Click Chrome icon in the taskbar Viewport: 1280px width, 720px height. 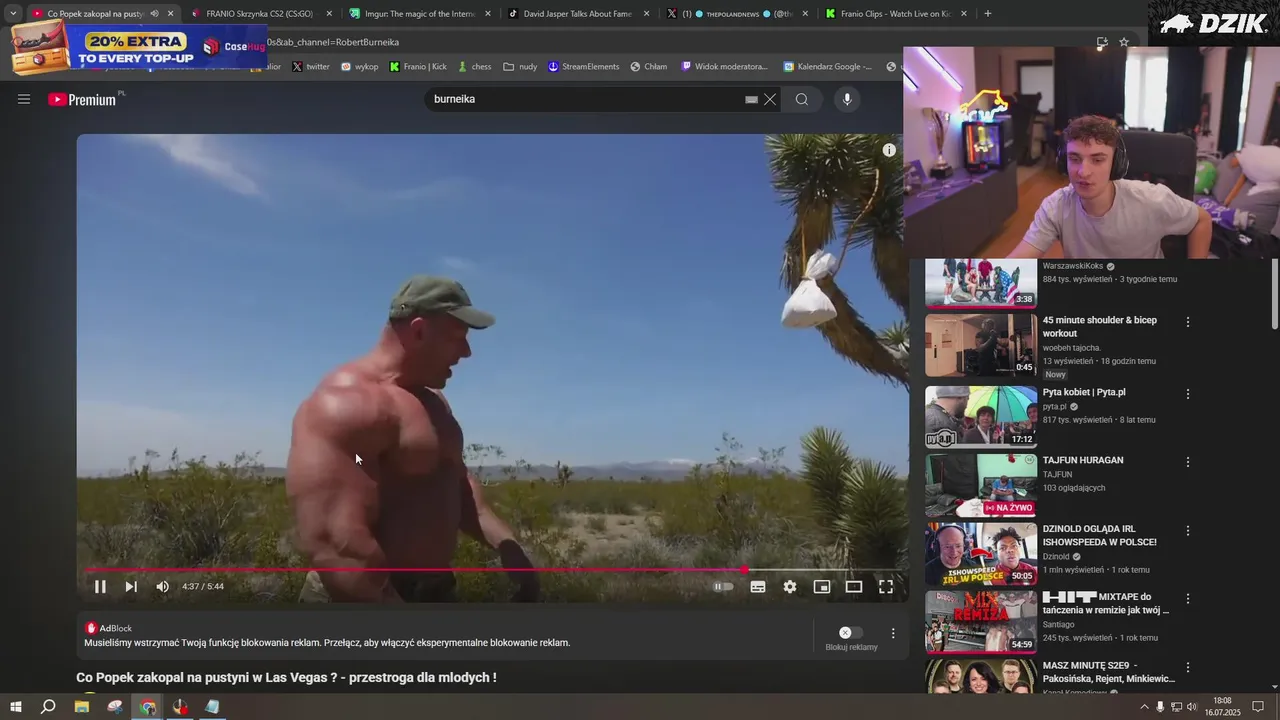tap(148, 707)
